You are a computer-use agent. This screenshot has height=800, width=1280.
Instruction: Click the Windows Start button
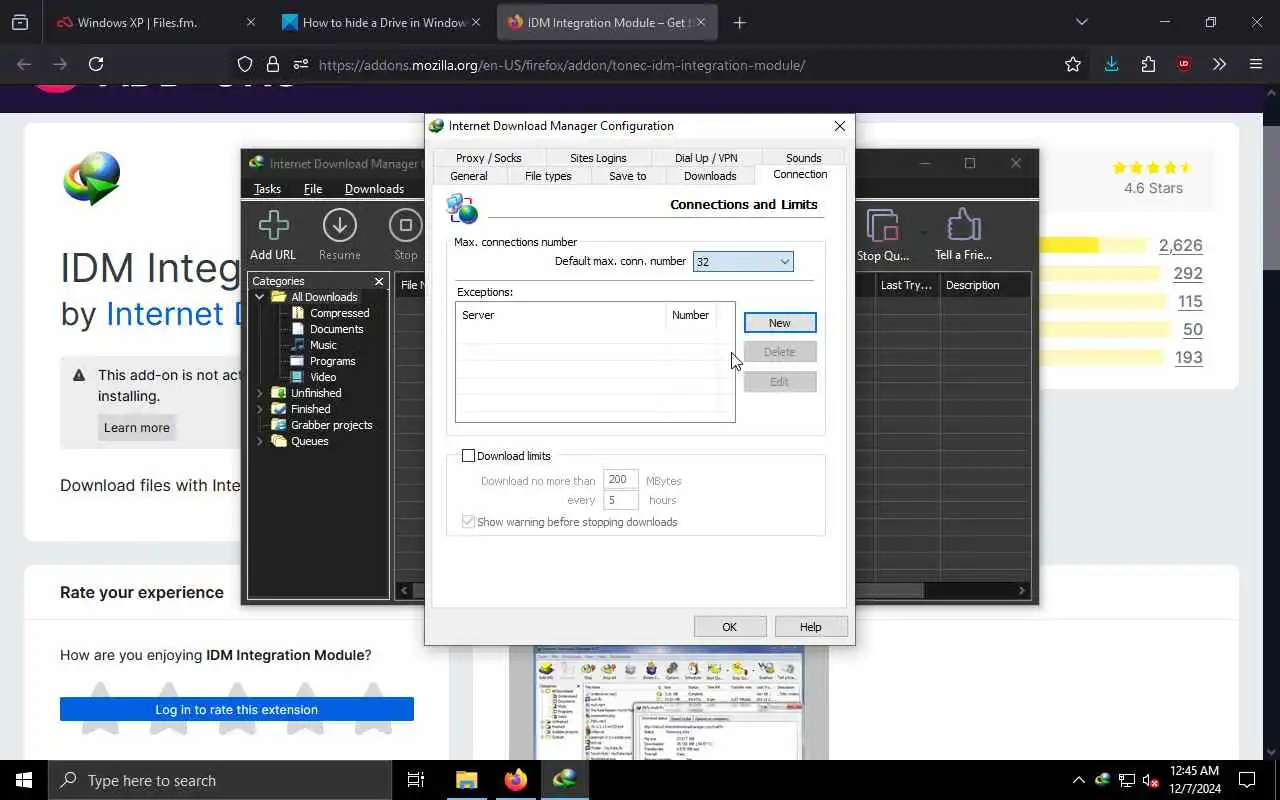(24, 780)
